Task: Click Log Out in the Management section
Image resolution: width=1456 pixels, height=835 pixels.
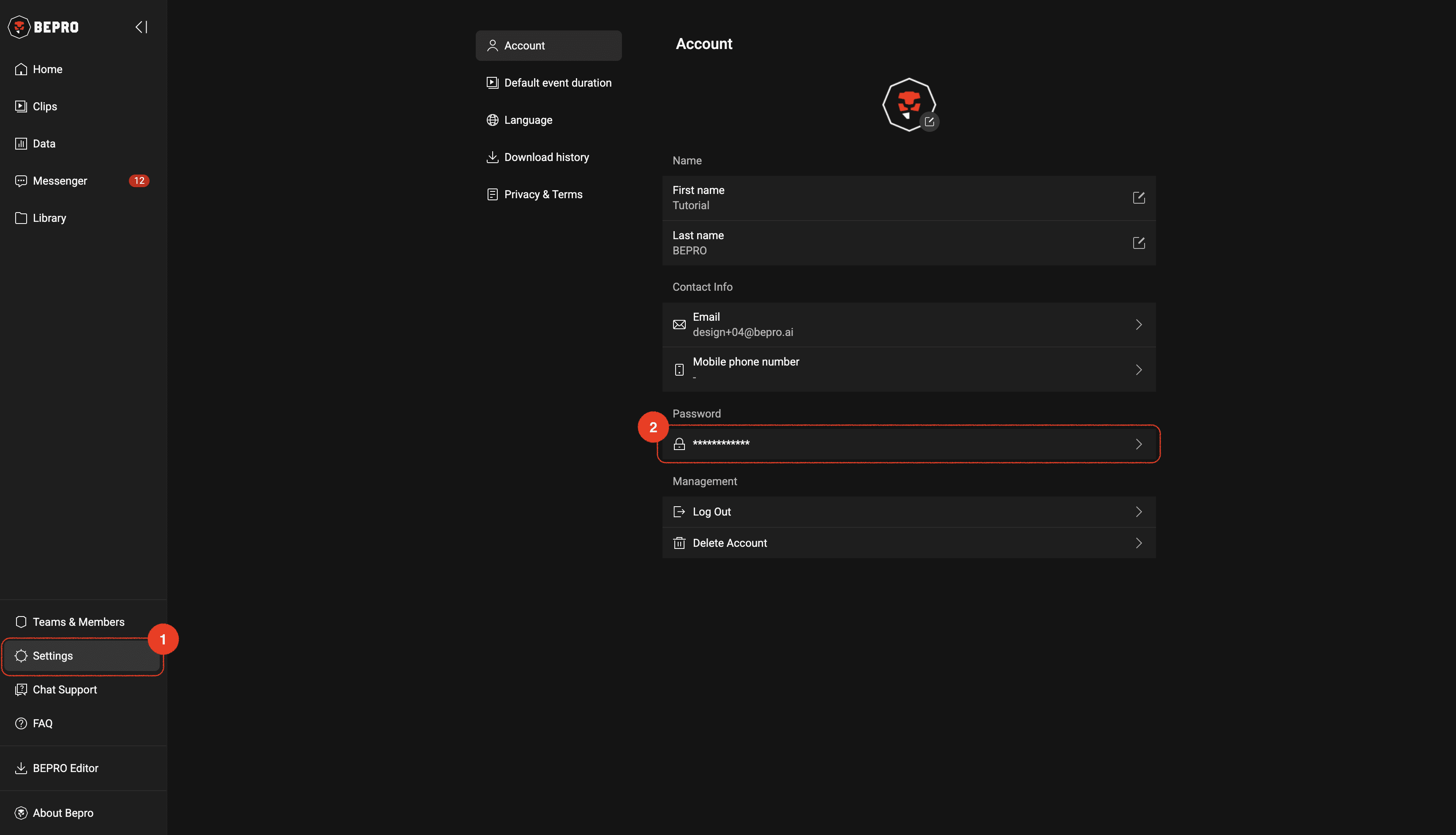Action: click(x=712, y=512)
